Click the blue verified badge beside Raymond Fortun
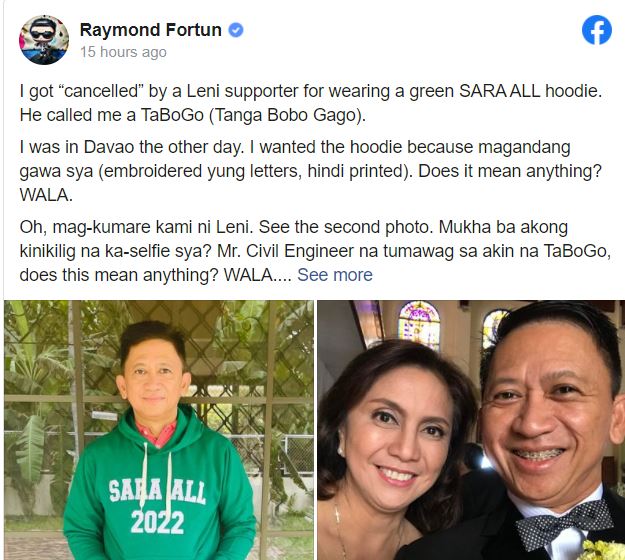 coord(236,30)
